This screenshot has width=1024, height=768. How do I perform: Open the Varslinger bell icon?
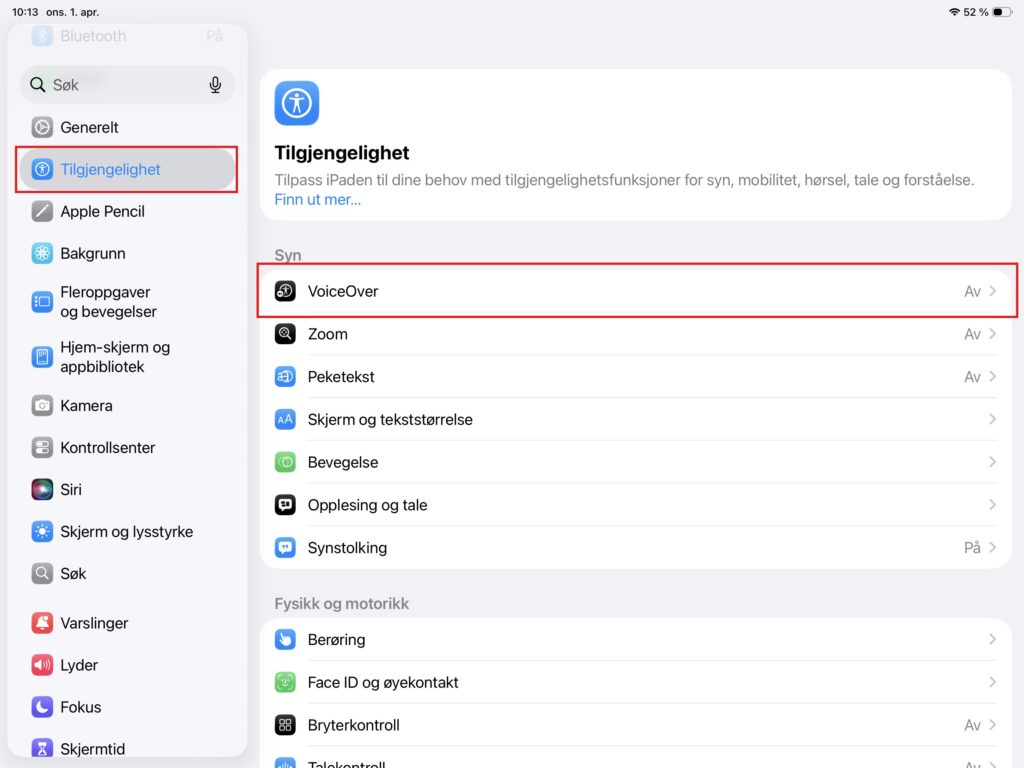pyautogui.click(x=42, y=623)
